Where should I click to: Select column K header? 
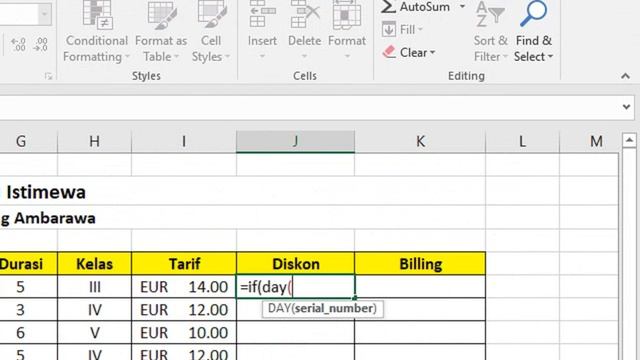[x=420, y=142]
